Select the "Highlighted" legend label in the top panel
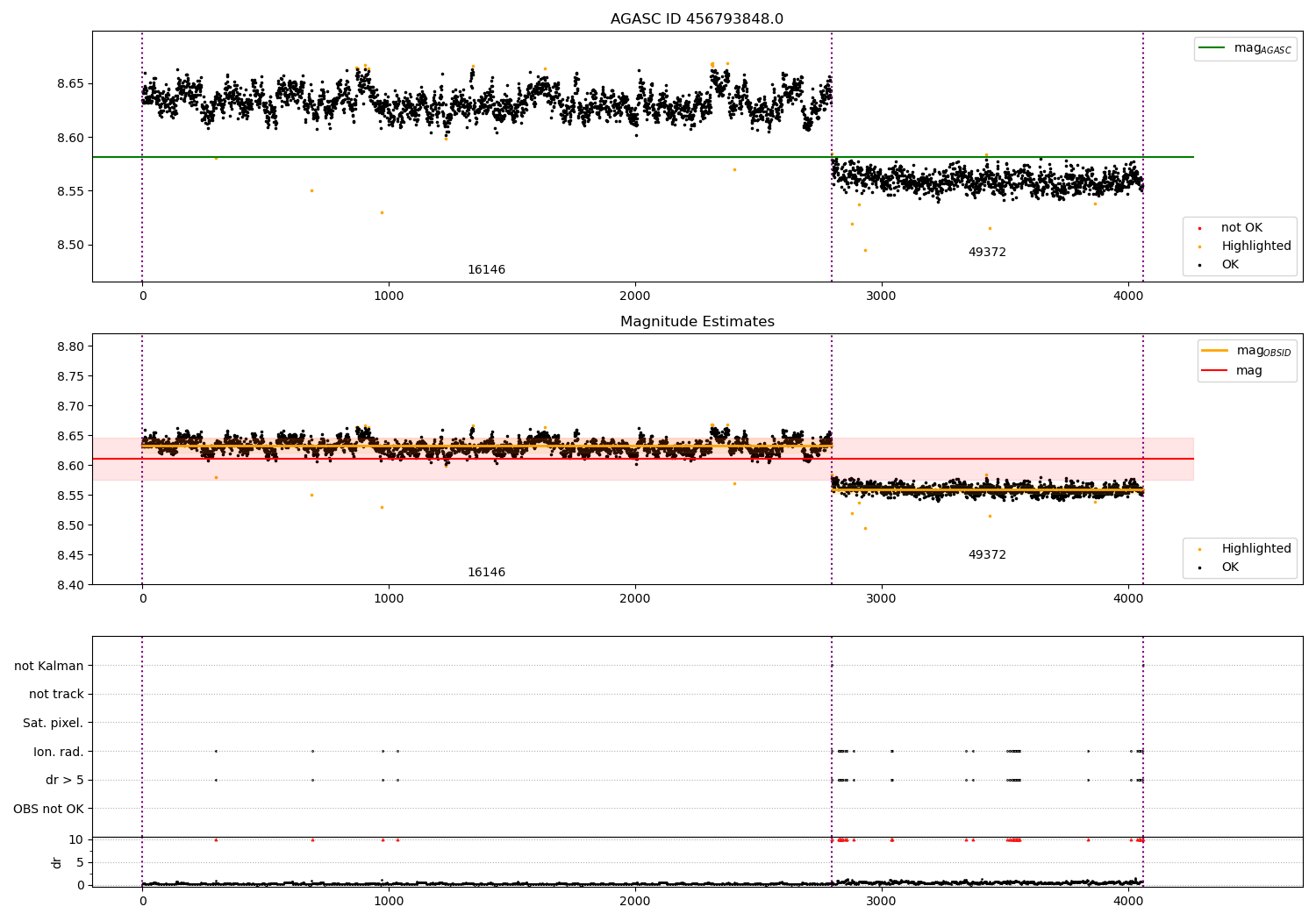This screenshot has width=1316, height=921. 1256,246
